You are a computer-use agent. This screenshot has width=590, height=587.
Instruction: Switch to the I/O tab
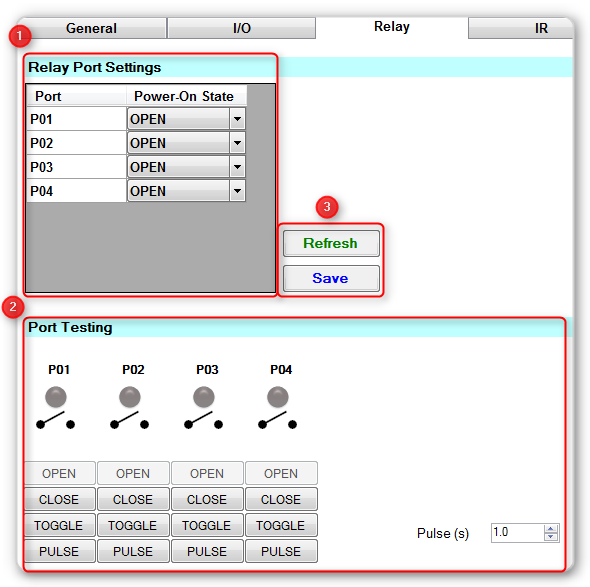tap(242, 28)
